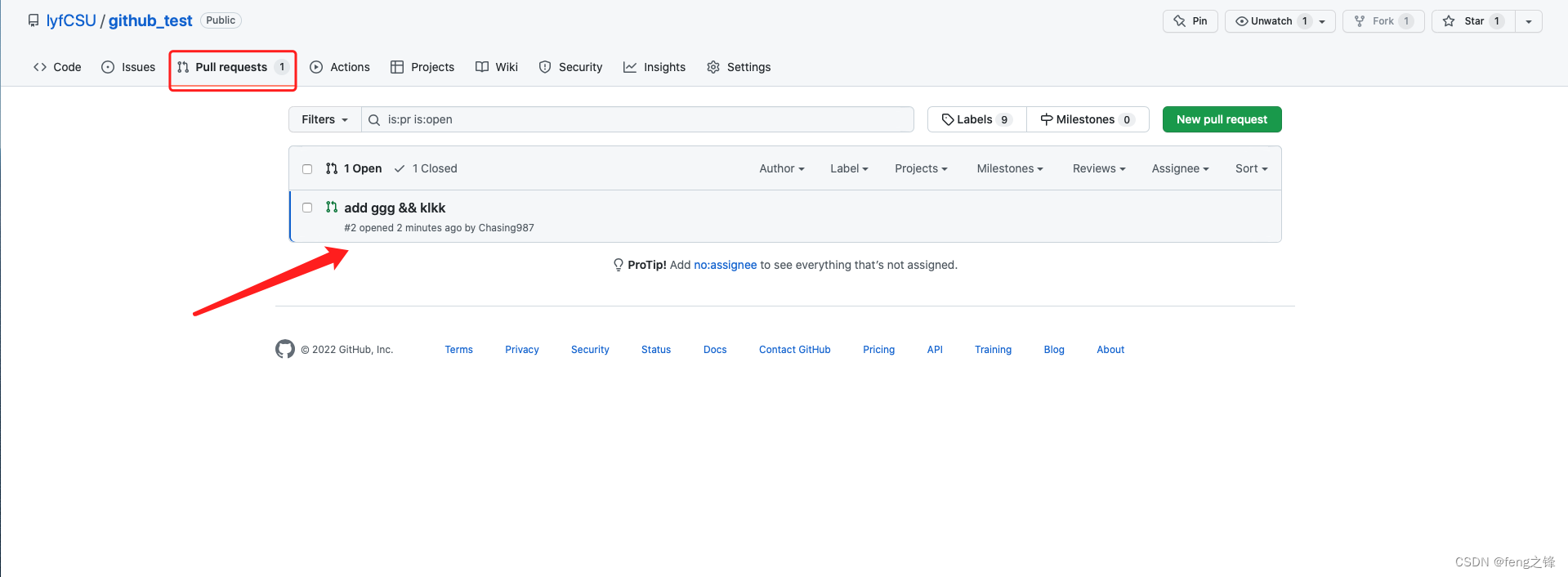Open the Milestones list

[1088, 119]
